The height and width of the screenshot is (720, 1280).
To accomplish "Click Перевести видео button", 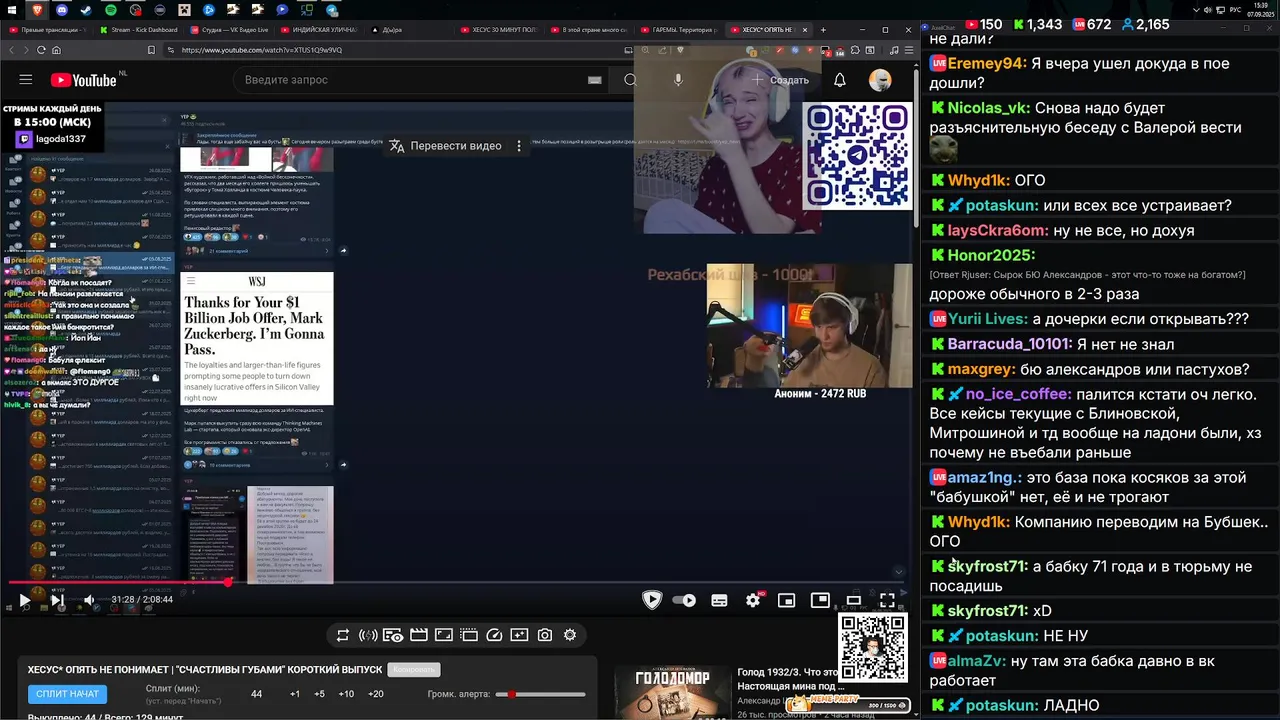I will [446, 146].
